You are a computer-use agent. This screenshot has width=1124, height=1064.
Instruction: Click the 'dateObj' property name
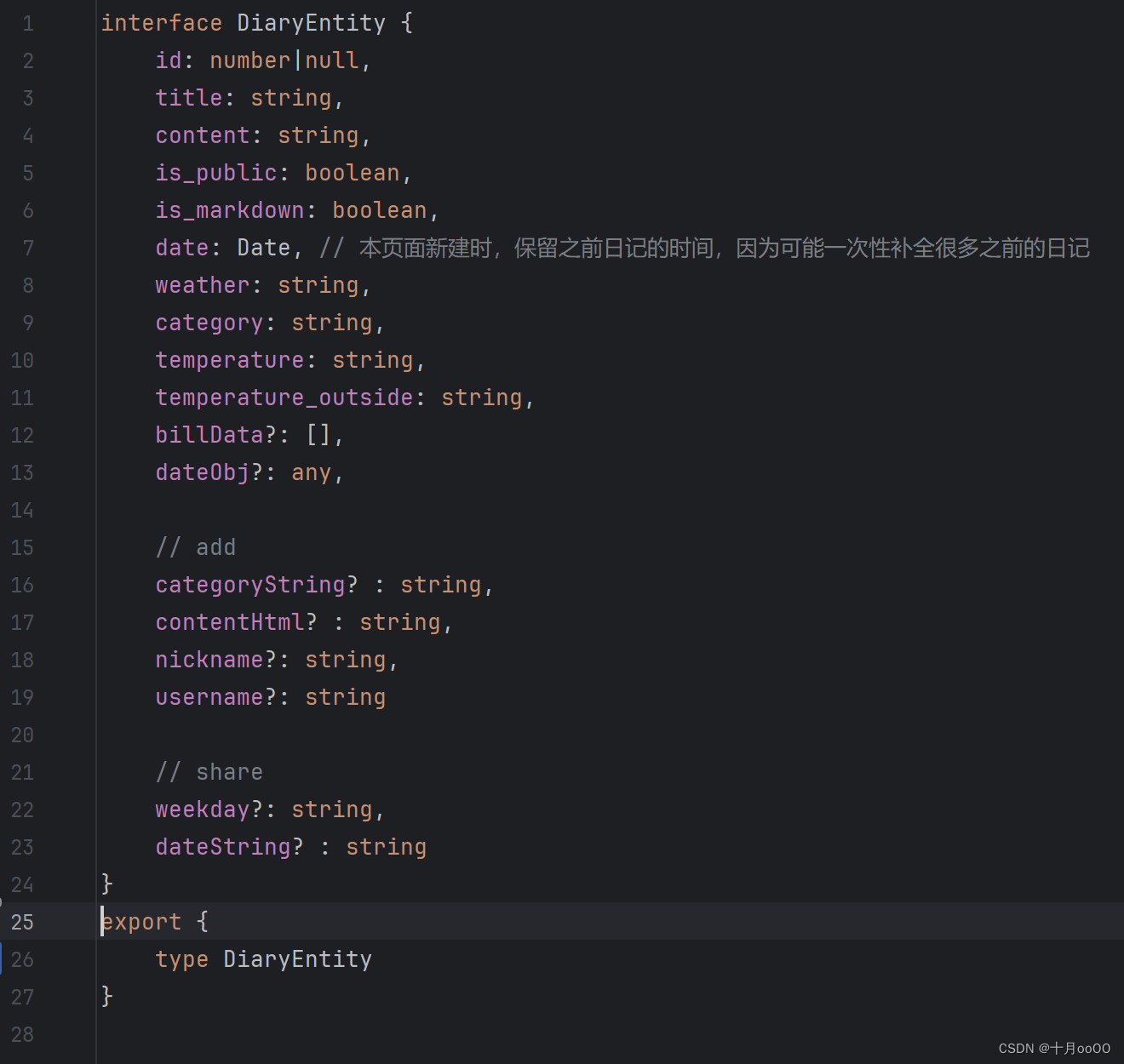tap(203, 472)
